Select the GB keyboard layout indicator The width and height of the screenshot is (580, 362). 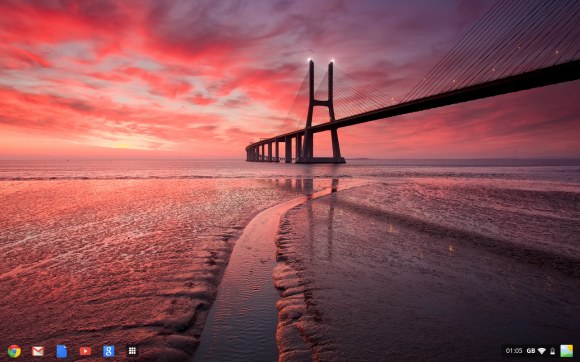531,351
